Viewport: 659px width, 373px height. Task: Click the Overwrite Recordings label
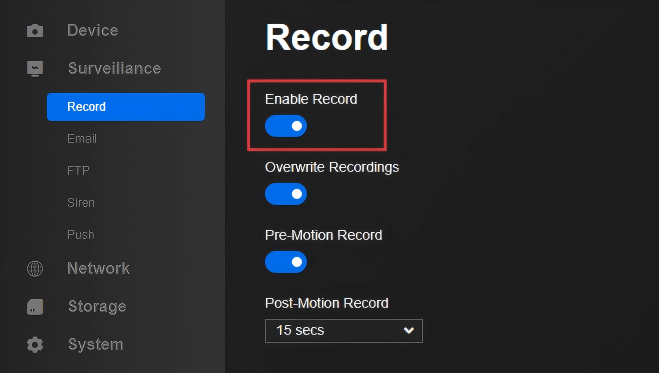coord(332,167)
